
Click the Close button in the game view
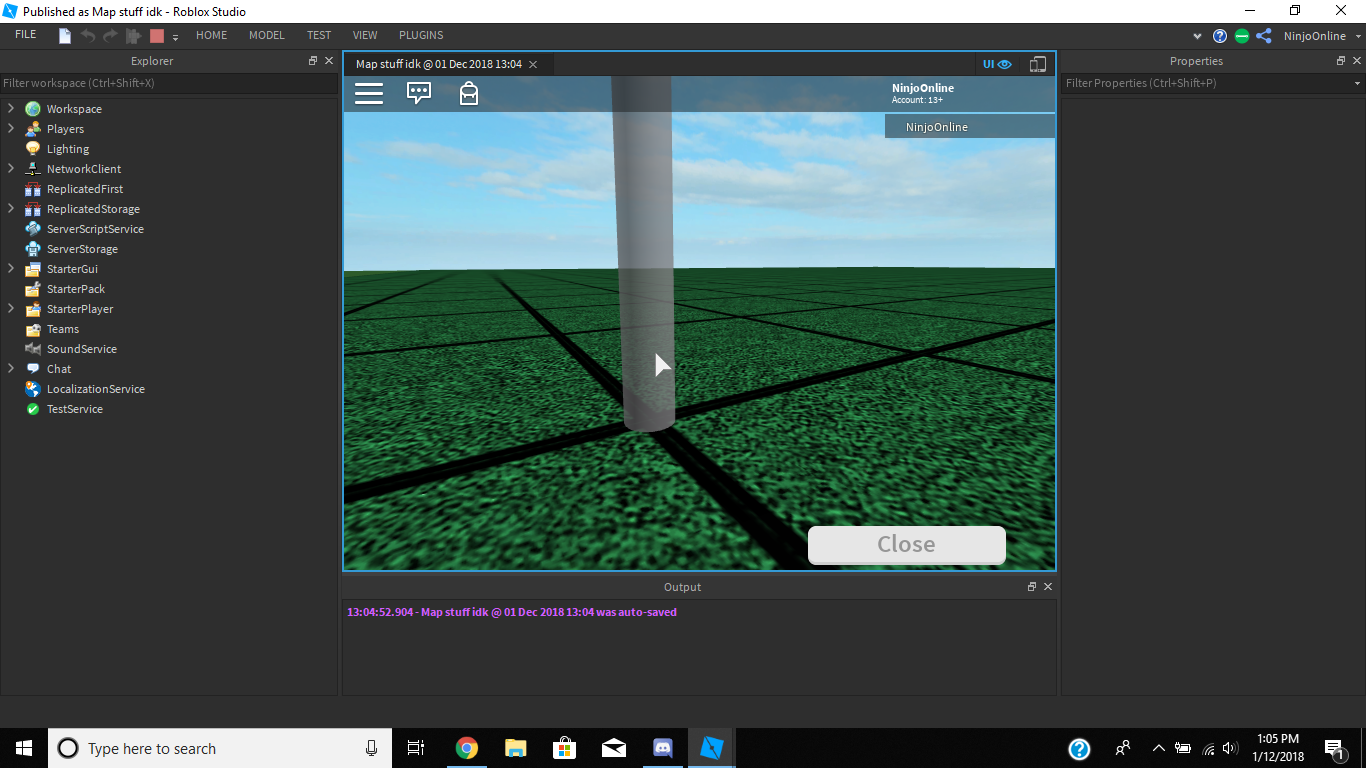tap(906, 544)
